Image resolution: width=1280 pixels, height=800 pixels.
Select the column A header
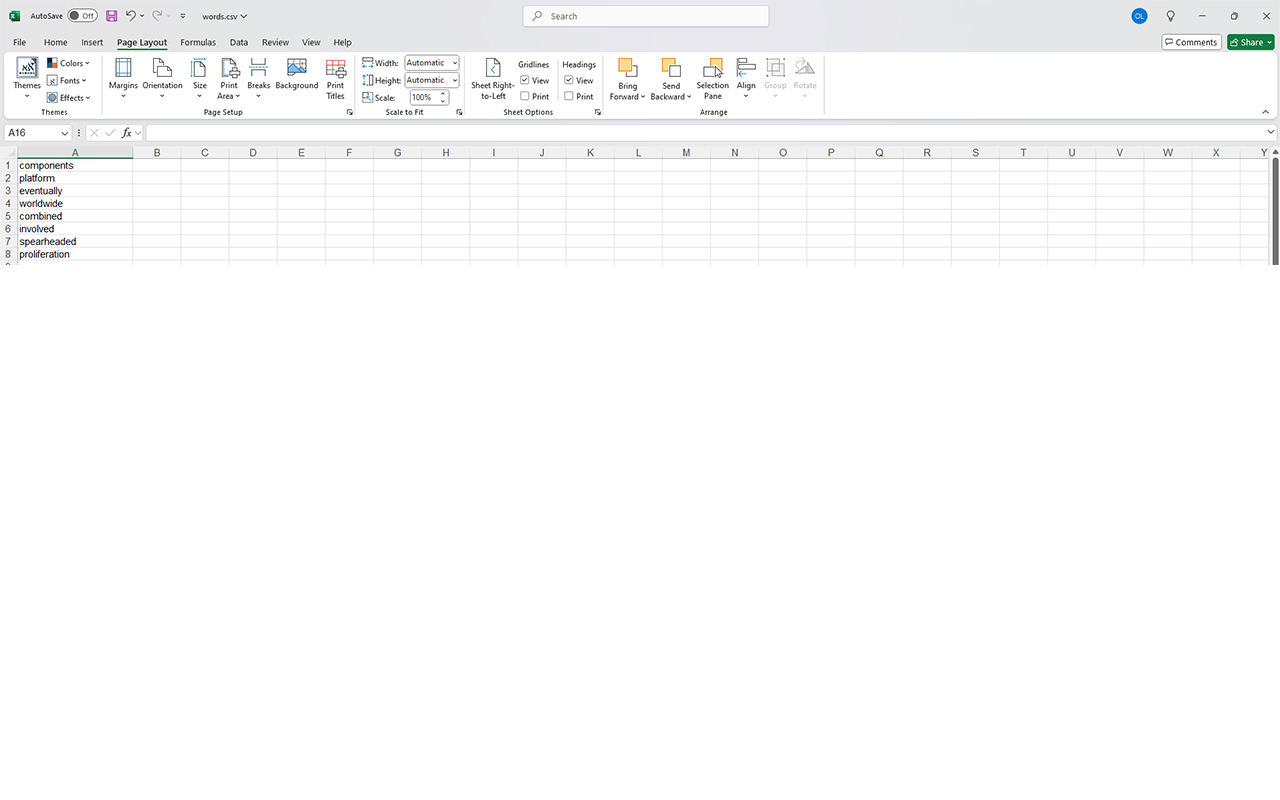tap(75, 153)
